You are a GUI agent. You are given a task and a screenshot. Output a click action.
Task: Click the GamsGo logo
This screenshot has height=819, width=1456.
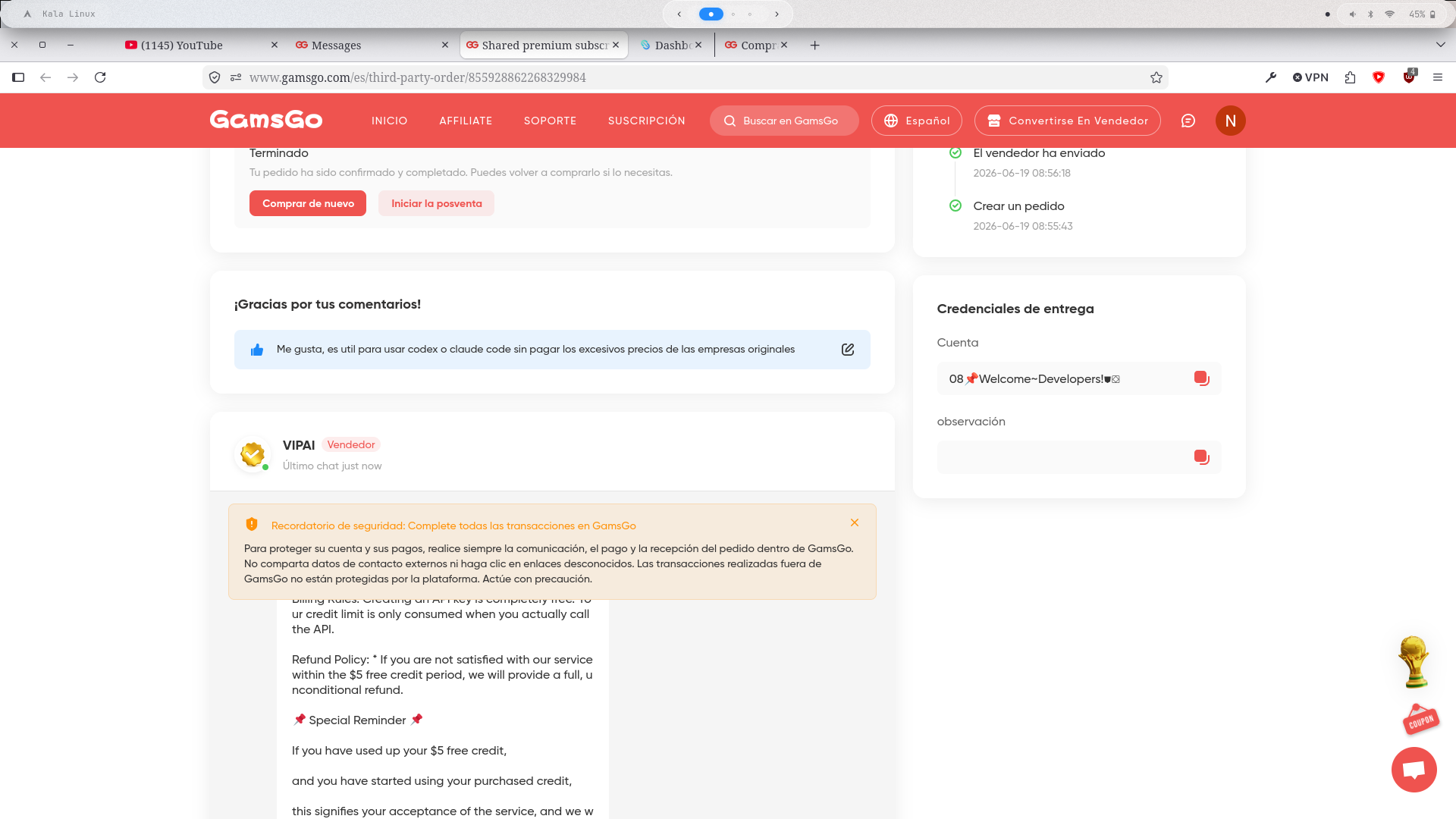tap(266, 120)
